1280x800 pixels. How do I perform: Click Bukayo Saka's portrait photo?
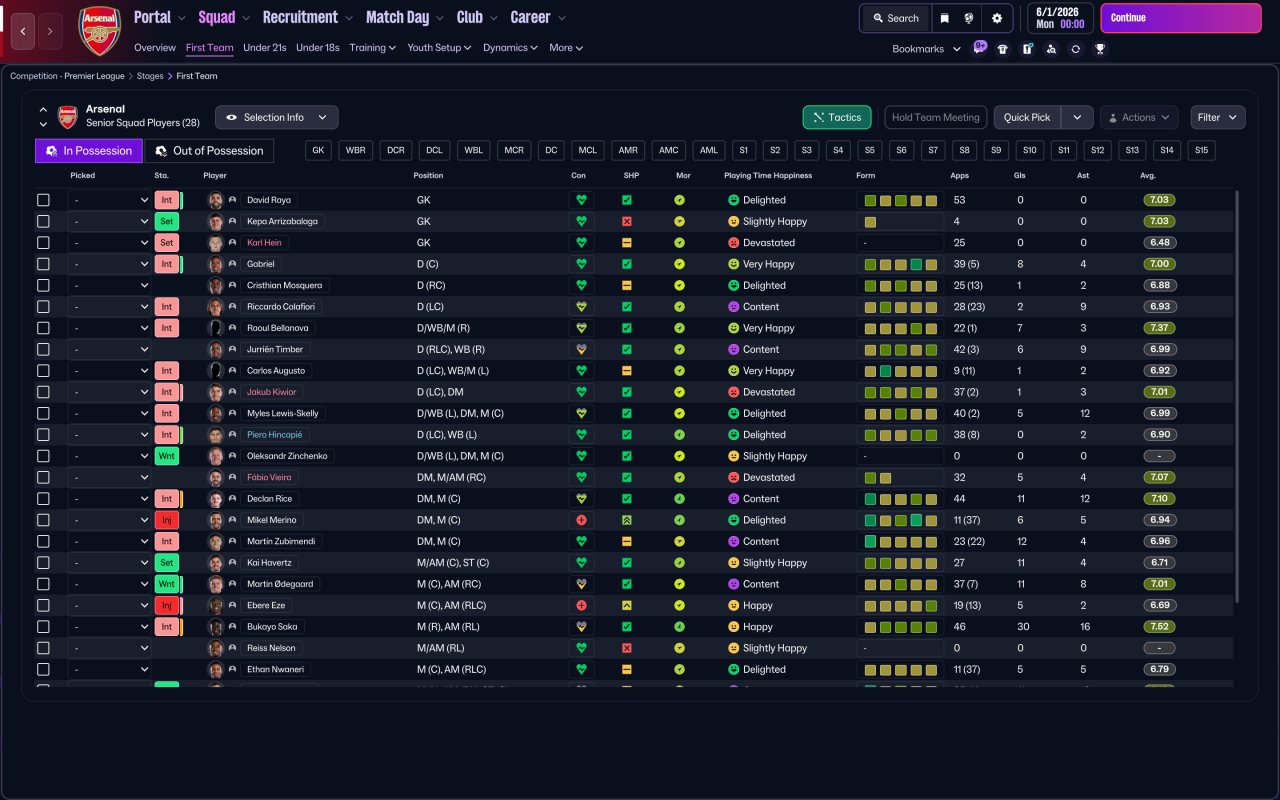[215, 627]
